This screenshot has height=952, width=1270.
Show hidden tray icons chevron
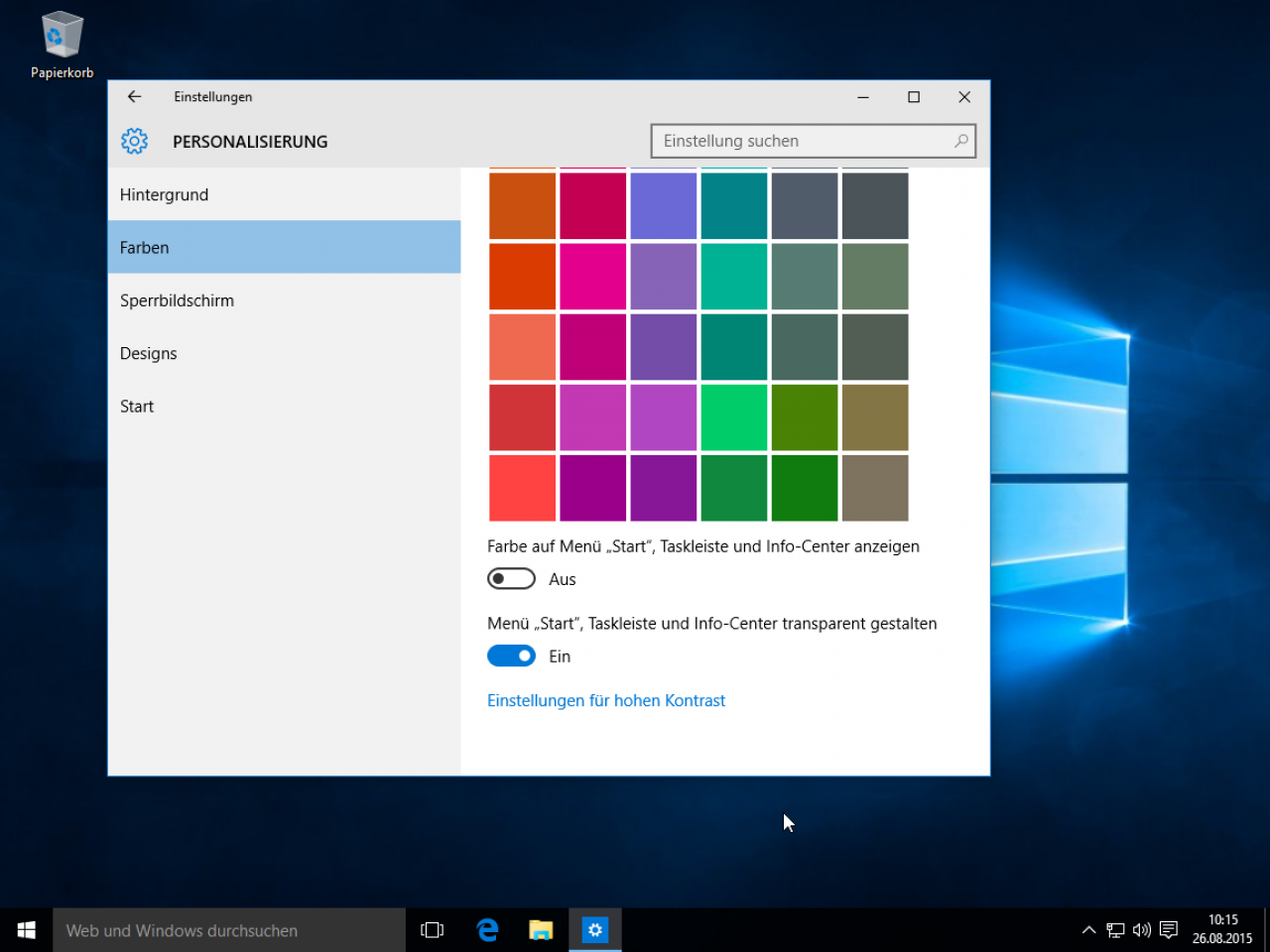1088,930
